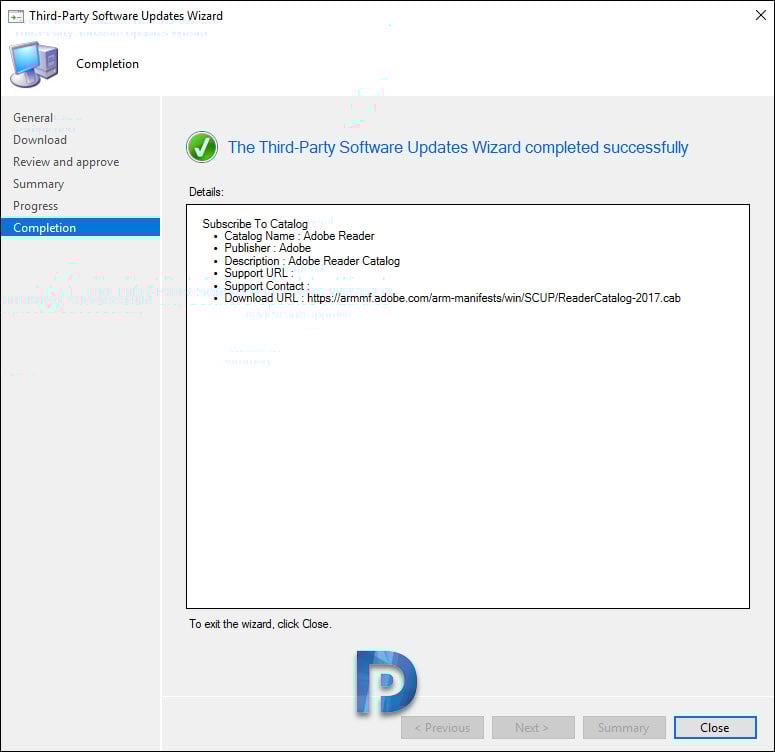This screenshot has height=752, width=775.
Task: Click the wizard title bar icon
Action: pyautogui.click(x=16, y=16)
